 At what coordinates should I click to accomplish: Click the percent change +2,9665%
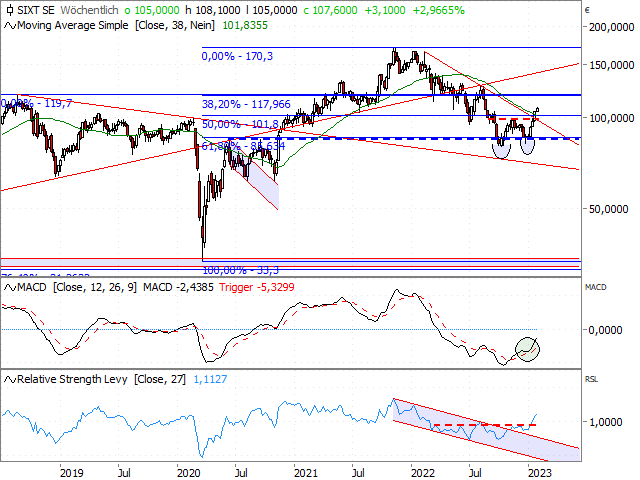tap(438, 10)
